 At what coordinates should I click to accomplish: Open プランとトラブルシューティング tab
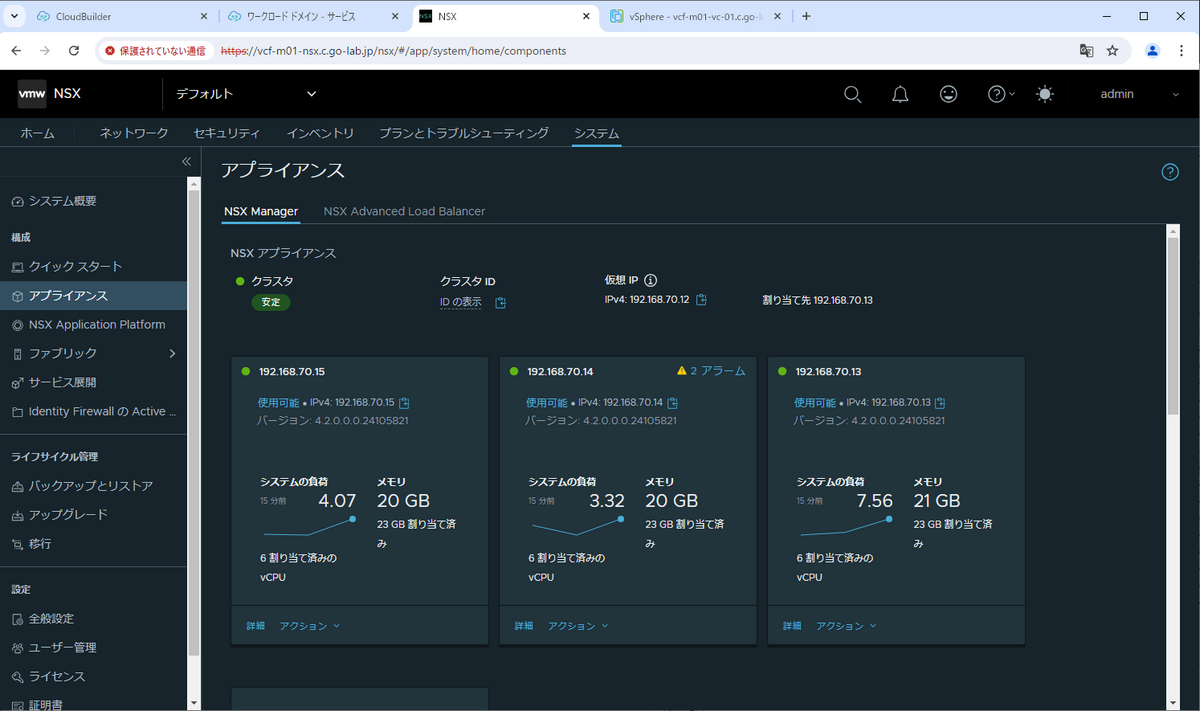(x=464, y=133)
